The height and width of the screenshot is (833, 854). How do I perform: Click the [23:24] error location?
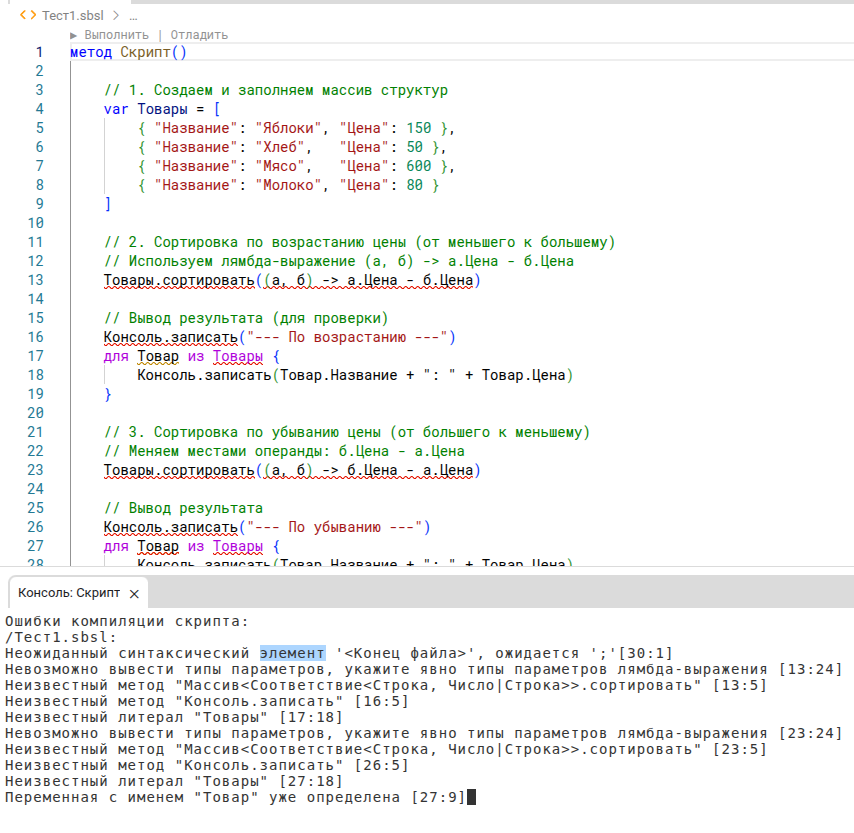coord(811,733)
